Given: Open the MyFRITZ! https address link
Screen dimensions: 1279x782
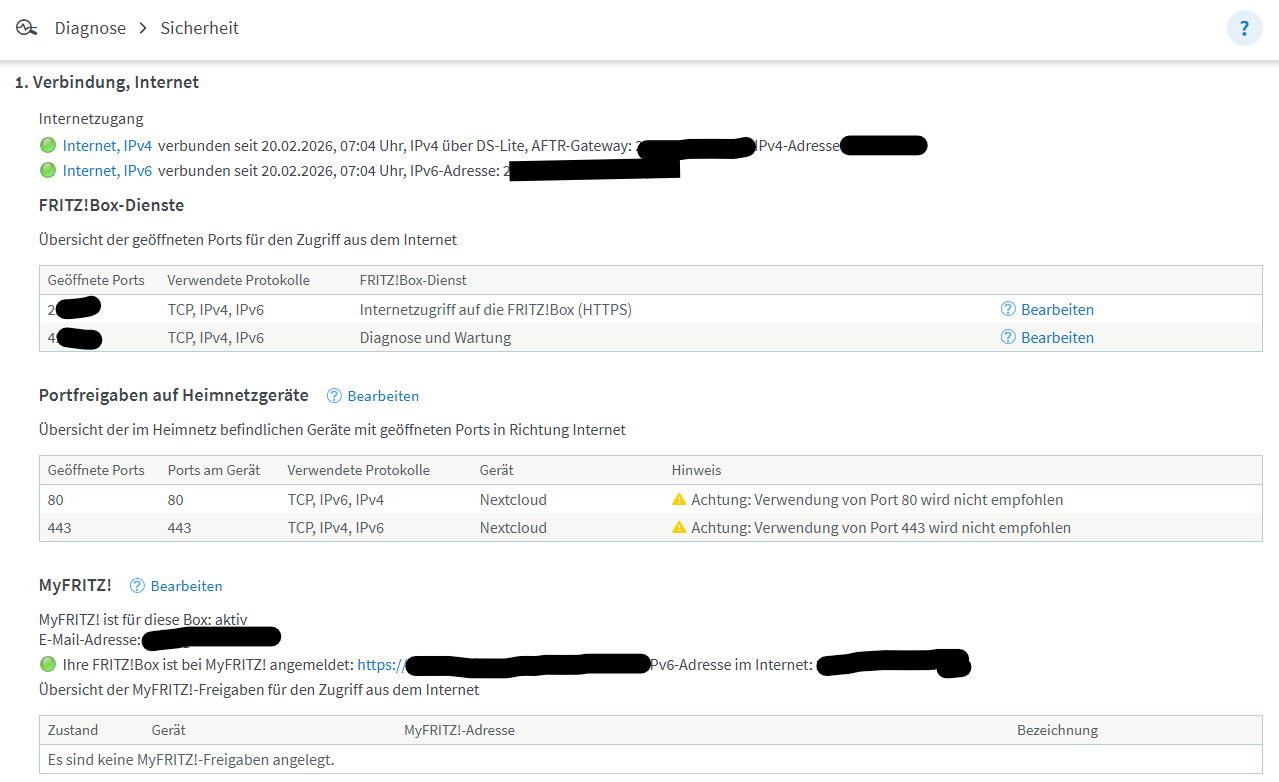Looking at the screenshot, I should tap(381, 664).
